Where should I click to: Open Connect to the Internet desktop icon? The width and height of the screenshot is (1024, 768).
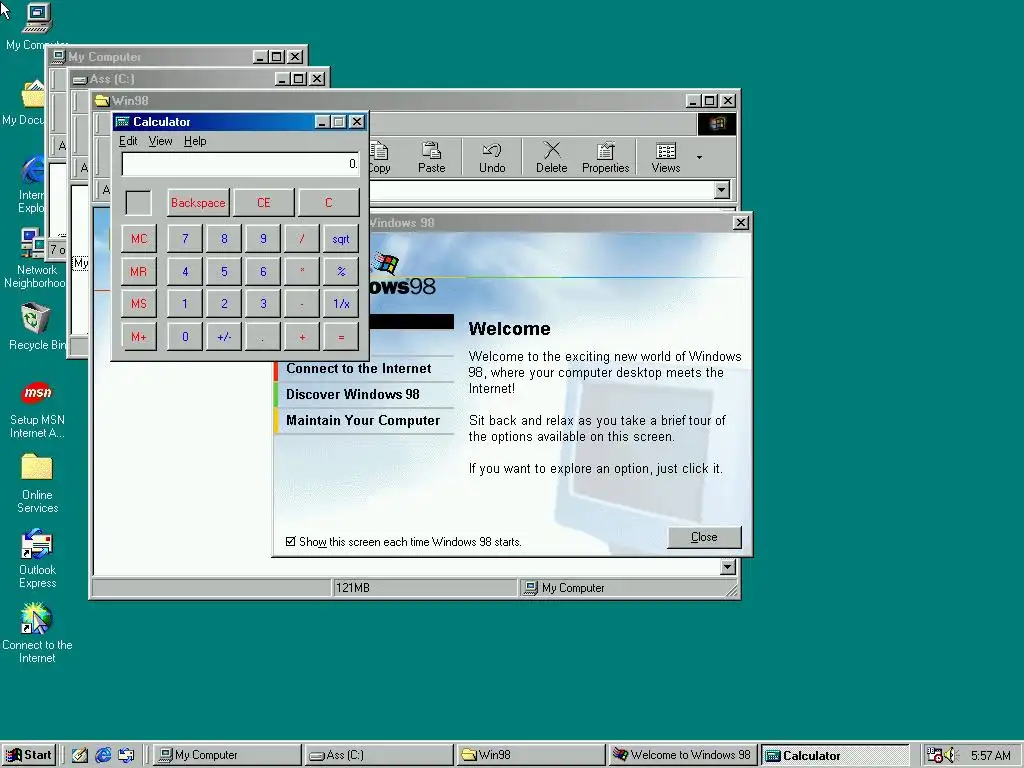tap(37, 633)
